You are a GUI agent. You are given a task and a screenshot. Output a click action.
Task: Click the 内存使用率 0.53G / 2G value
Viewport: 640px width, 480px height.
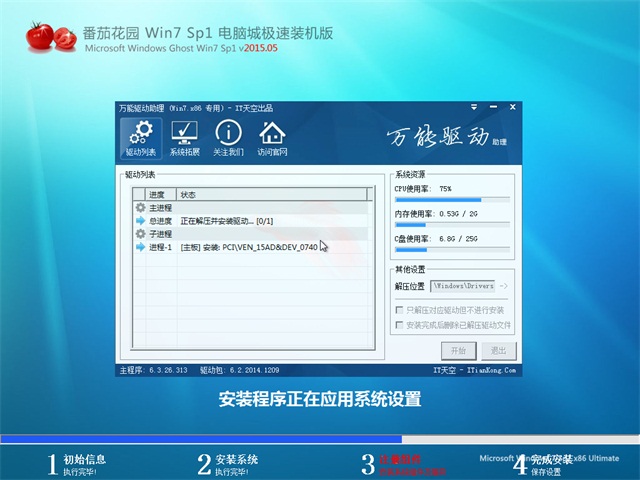point(458,214)
